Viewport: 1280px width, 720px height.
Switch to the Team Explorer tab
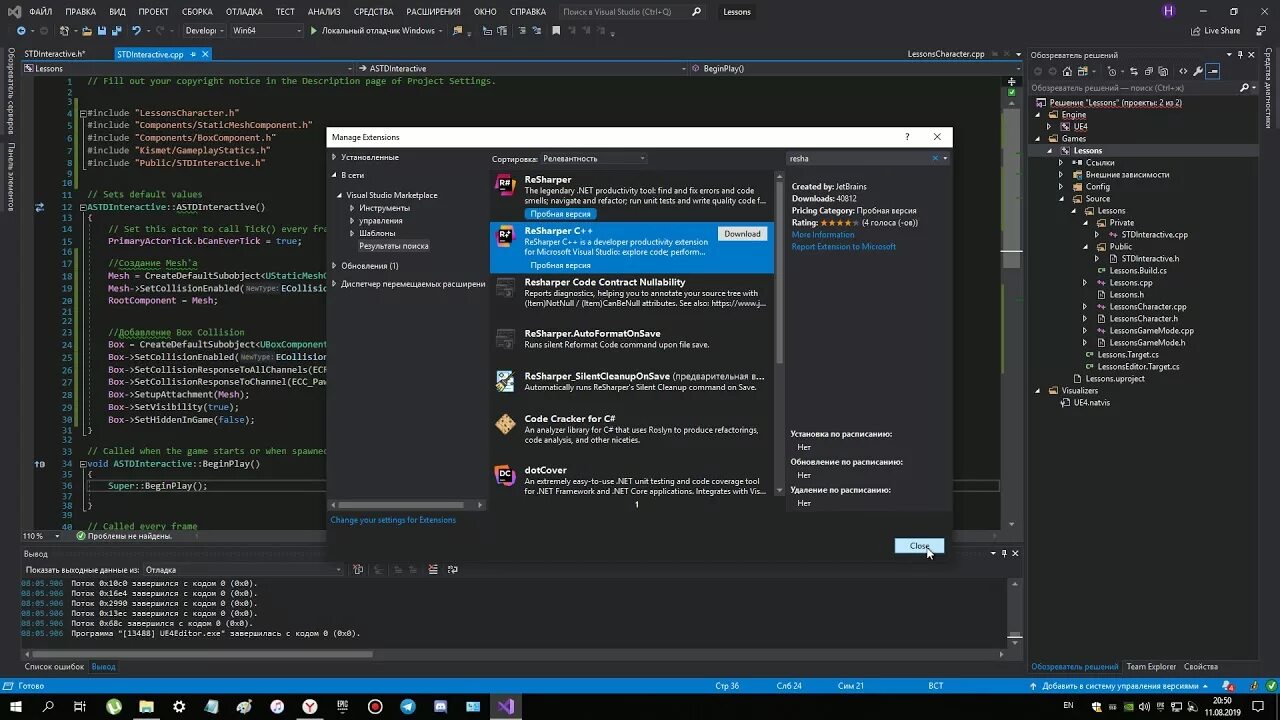tap(1151, 667)
